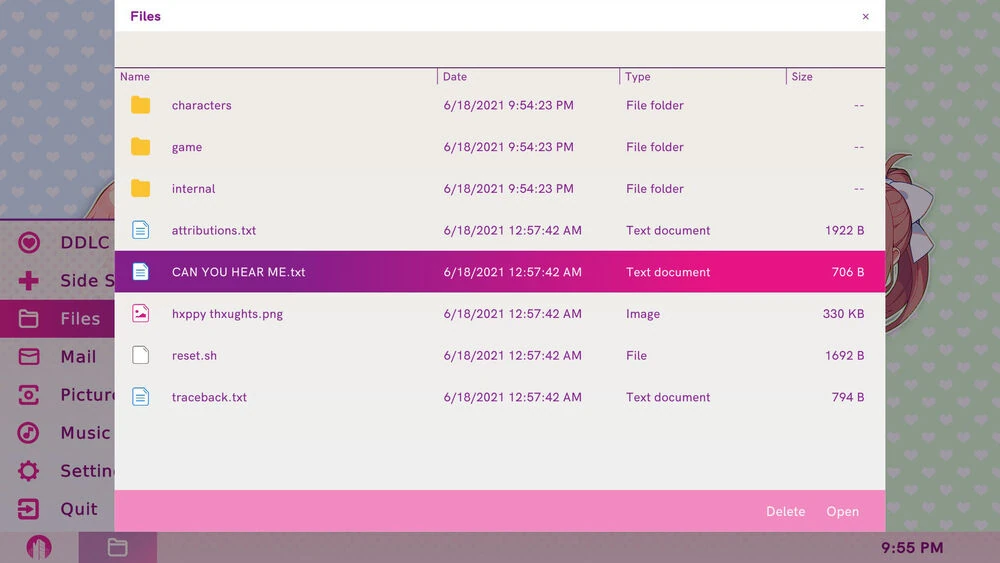This screenshot has height=563, width=1000.
Task: Sort files by Date column header
Action: pos(455,77)
